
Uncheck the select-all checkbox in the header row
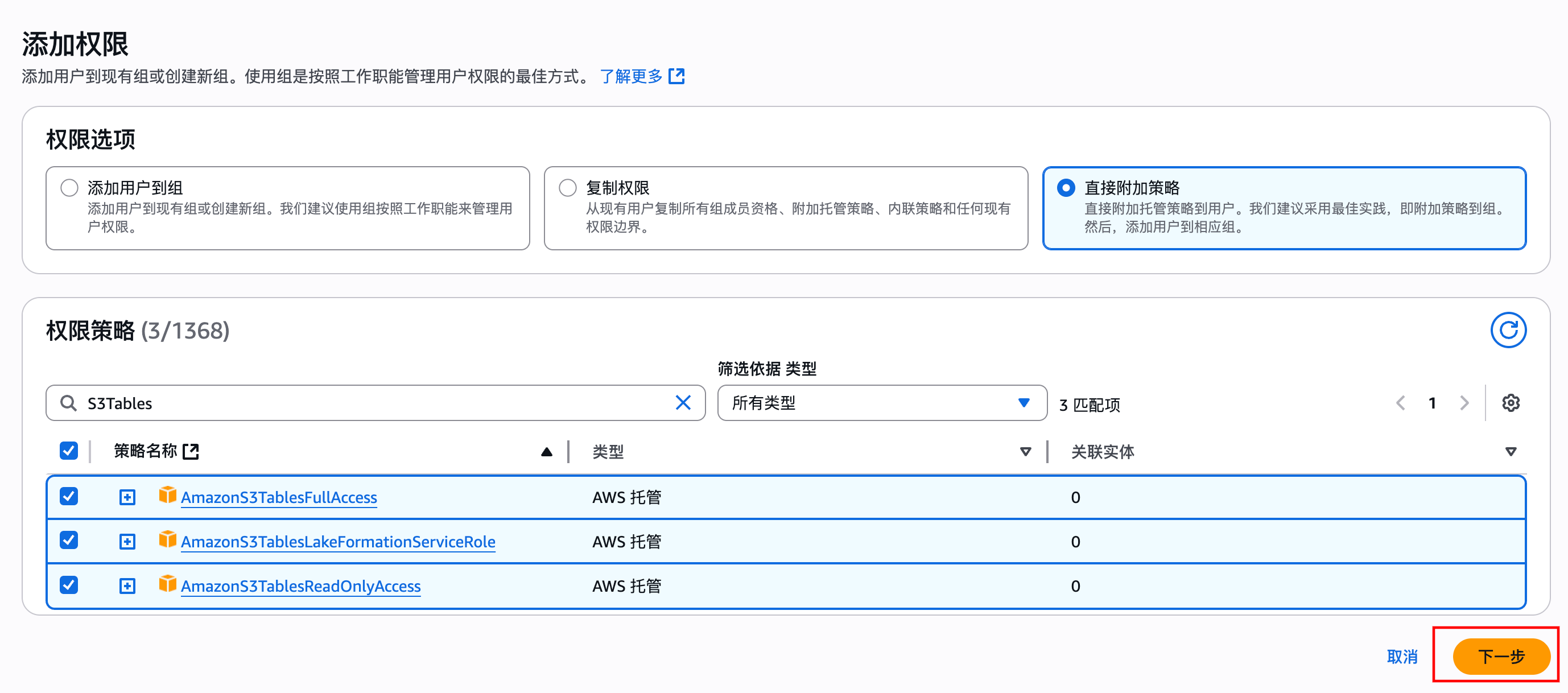pos(68,451)
